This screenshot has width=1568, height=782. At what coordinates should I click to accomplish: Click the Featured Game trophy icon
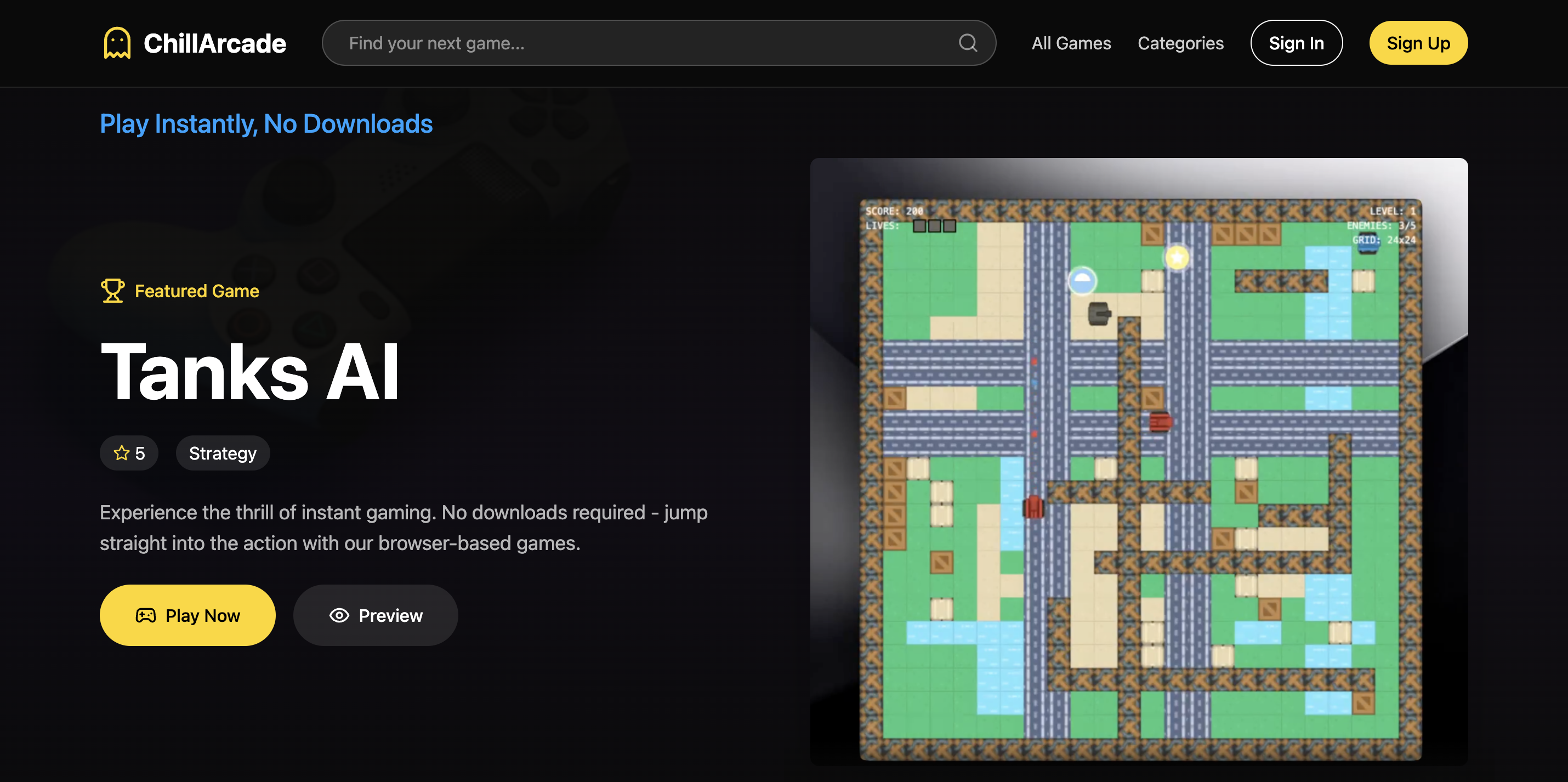pos(112,291)
